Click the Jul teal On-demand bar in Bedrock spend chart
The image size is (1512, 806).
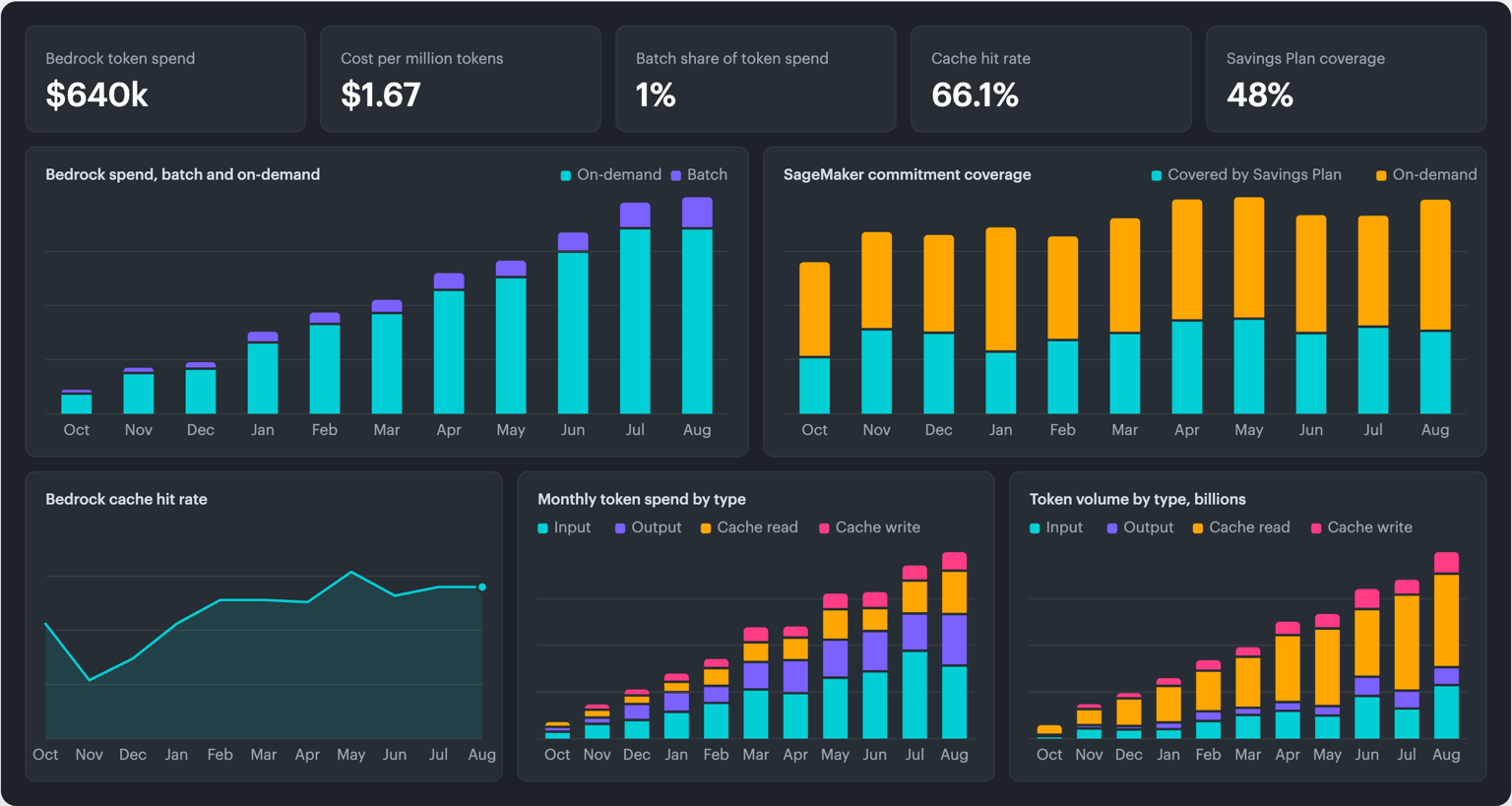635,322
